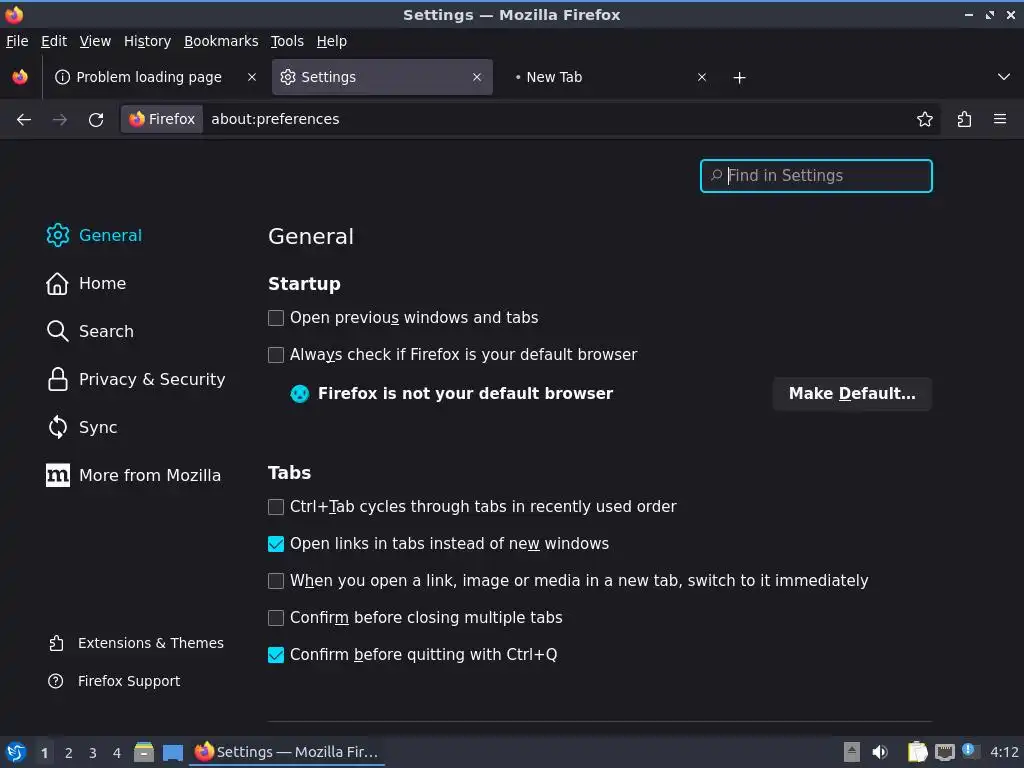
Task: Click the Firefox identity badge in the address bar
Action: coord(162,120)
